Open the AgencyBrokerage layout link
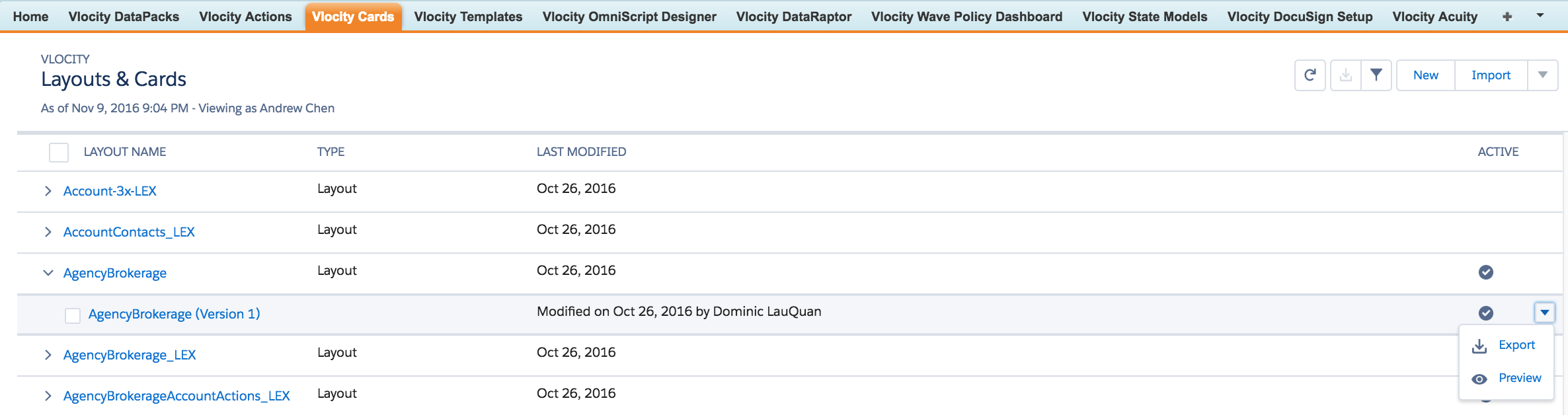Image resolution: width=1568 pixels, height=415 pixels. click(115, 273)
